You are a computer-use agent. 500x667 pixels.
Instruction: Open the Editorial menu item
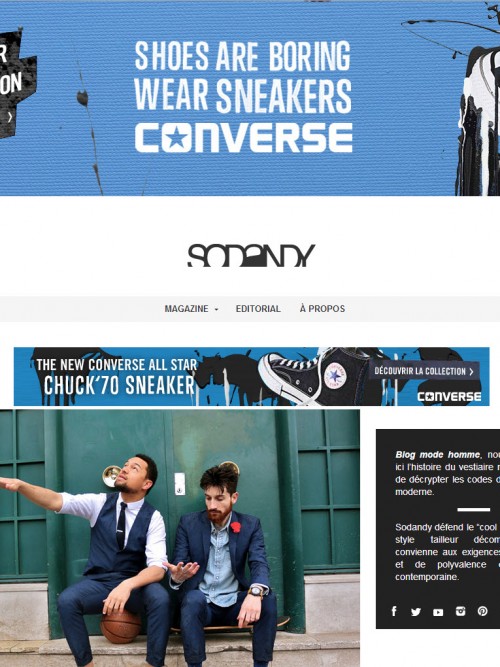coord(258,309)
